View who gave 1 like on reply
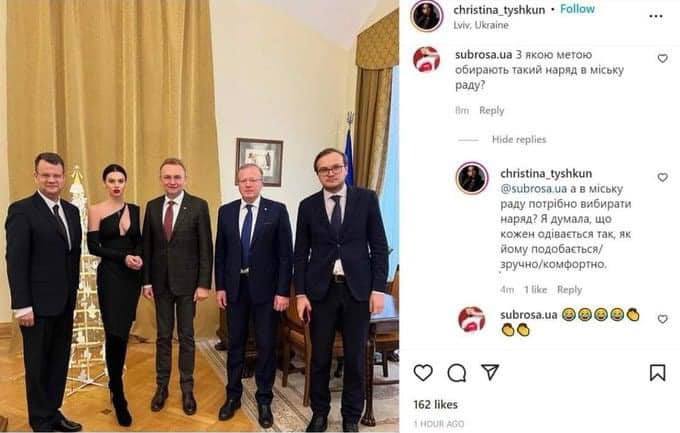The image size is (680, 433). 536,290
